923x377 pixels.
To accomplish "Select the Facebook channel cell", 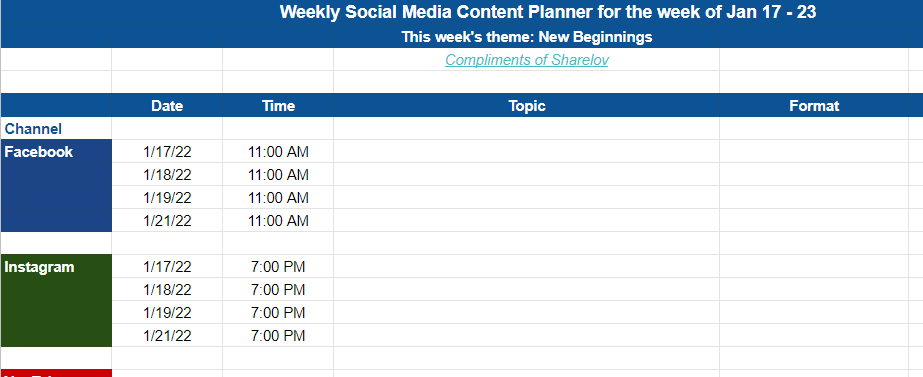I will (x=56, y=186).
